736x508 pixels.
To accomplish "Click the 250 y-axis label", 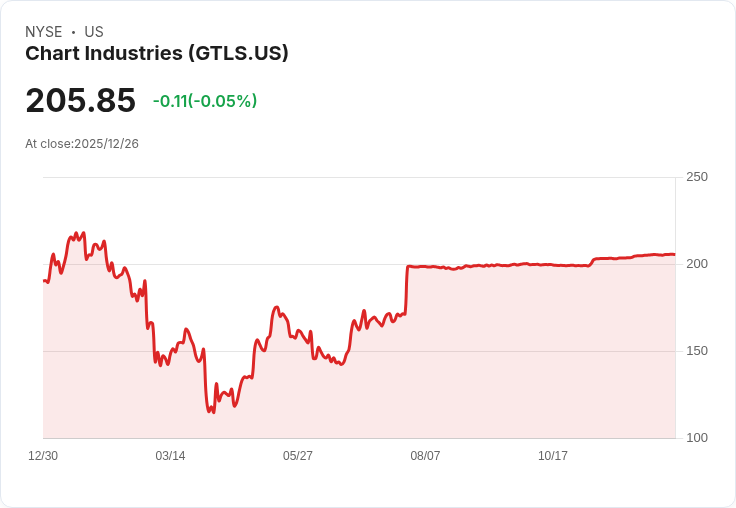I will click(x=697, y=177).
